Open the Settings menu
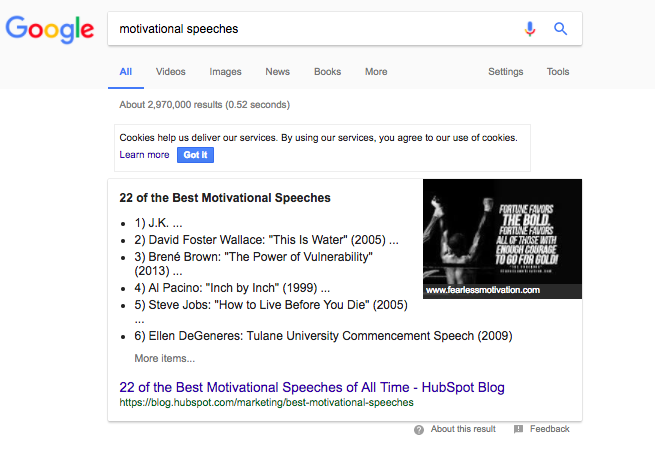Viewport: 655px width, 449px height. pyautogui.click(x=505, y=72)
